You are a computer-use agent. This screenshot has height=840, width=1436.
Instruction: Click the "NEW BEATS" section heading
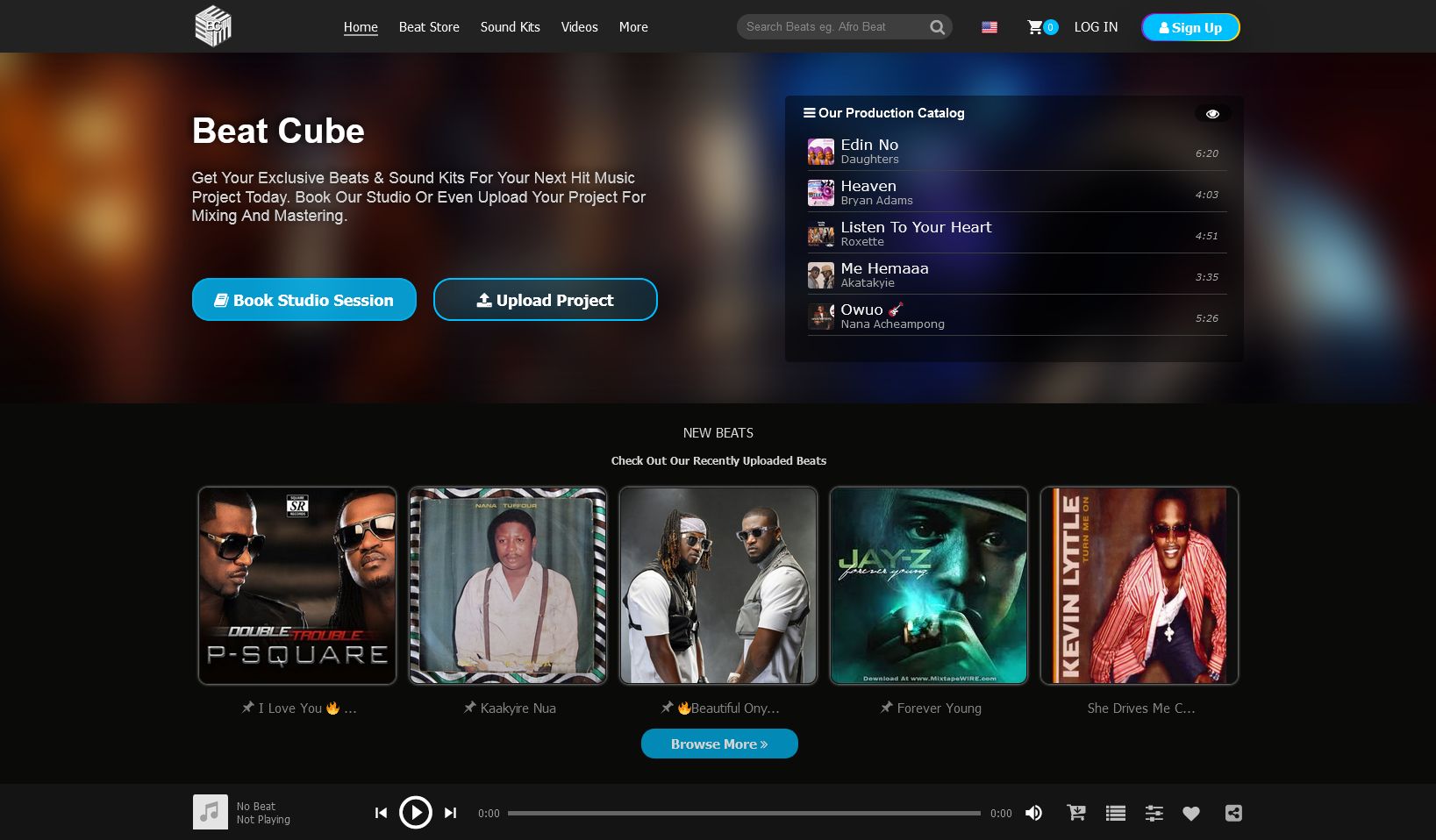point(718,433)
